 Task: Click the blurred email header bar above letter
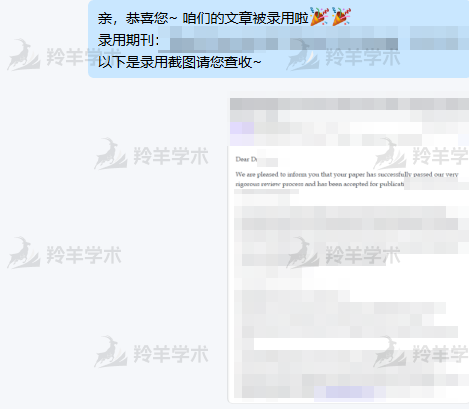tap(349, 104)
